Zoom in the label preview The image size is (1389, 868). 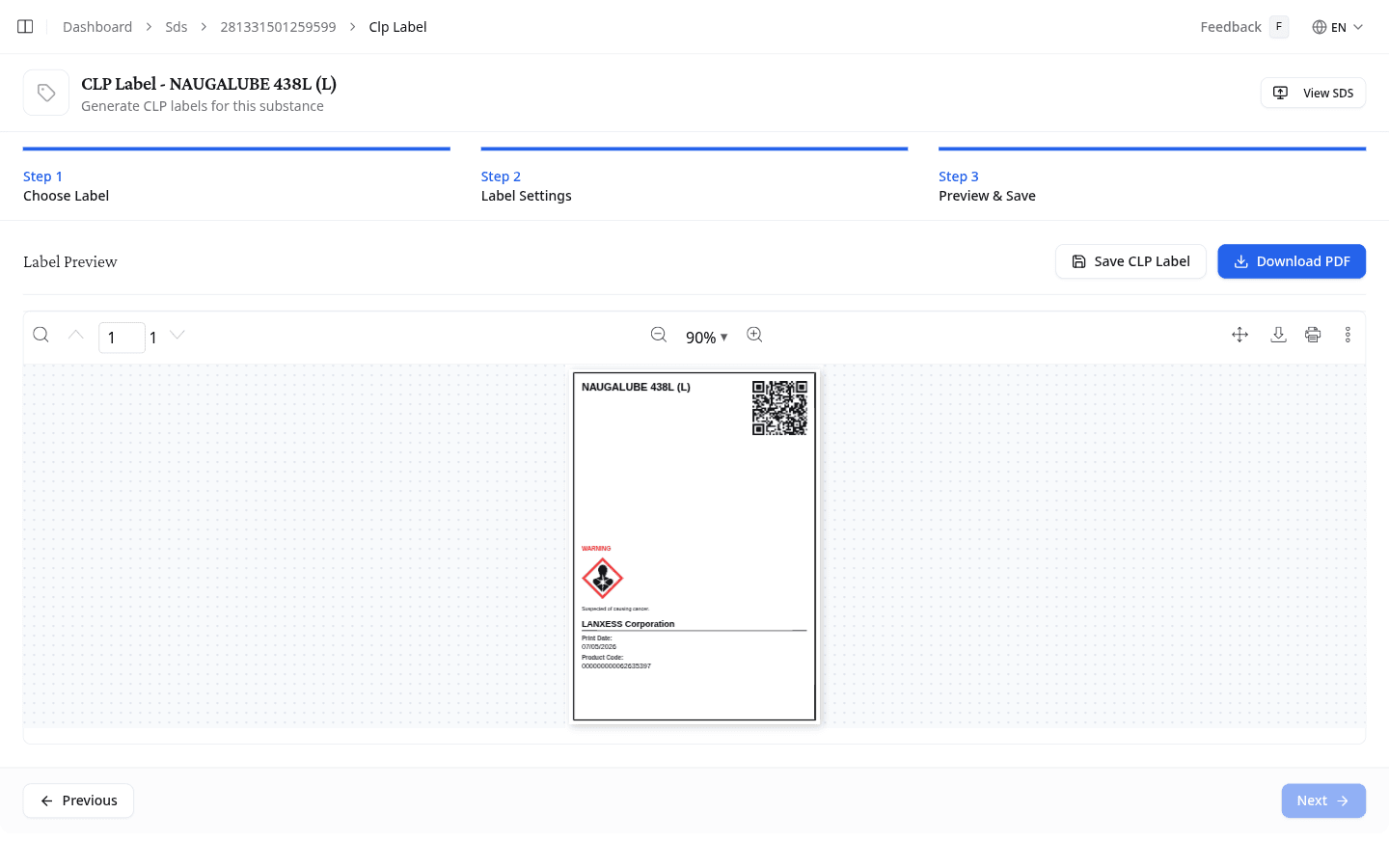[754, 335]
